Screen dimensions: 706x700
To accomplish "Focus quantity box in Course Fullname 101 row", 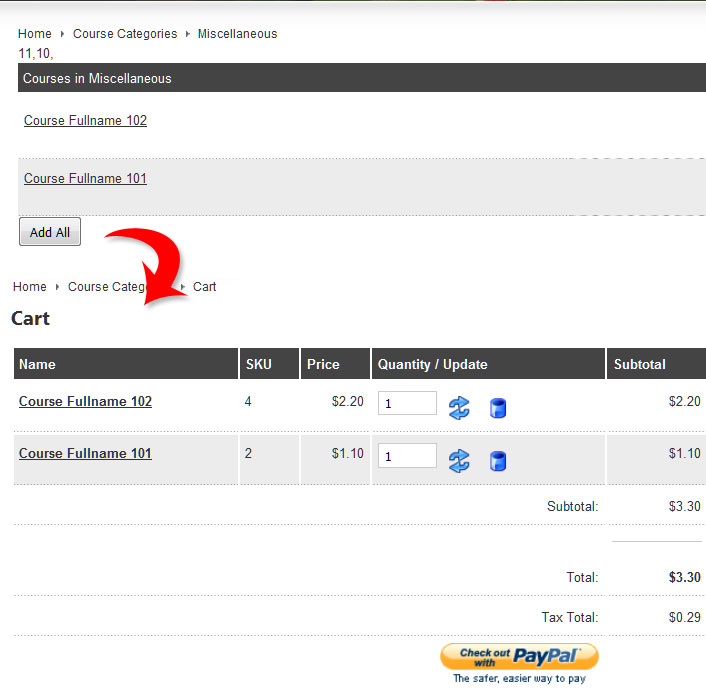I will [x=407, y=456].
